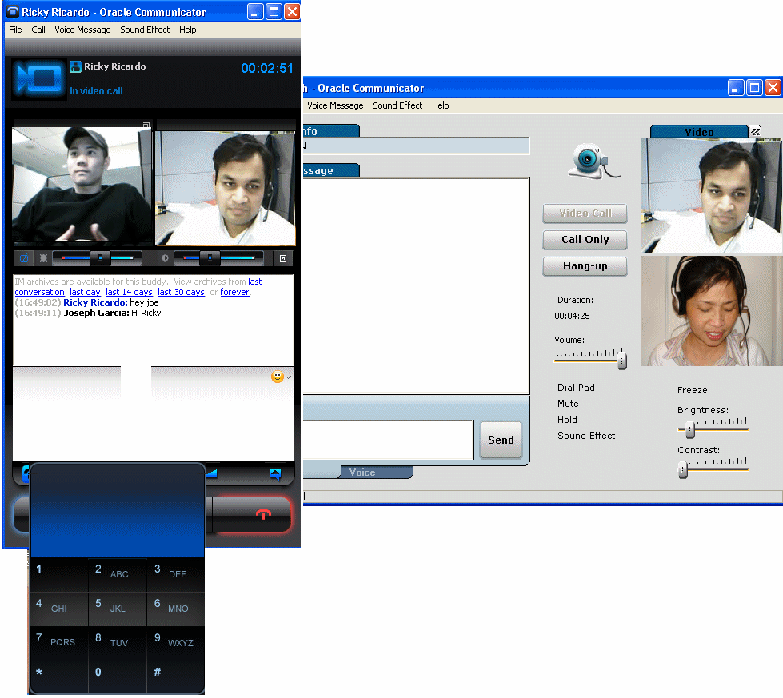This screenshot has height=698, width=783.
Task: Open the Help menu in Ricky Ricardo window
Action: click(x=188, y=29)
